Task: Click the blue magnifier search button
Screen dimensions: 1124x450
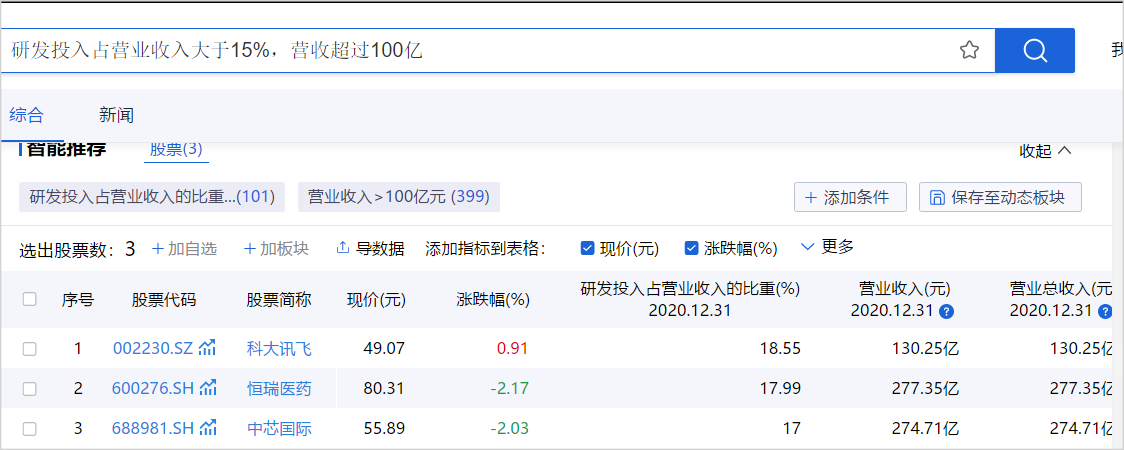Action: pyautogui.click(x=1035, y=50)
